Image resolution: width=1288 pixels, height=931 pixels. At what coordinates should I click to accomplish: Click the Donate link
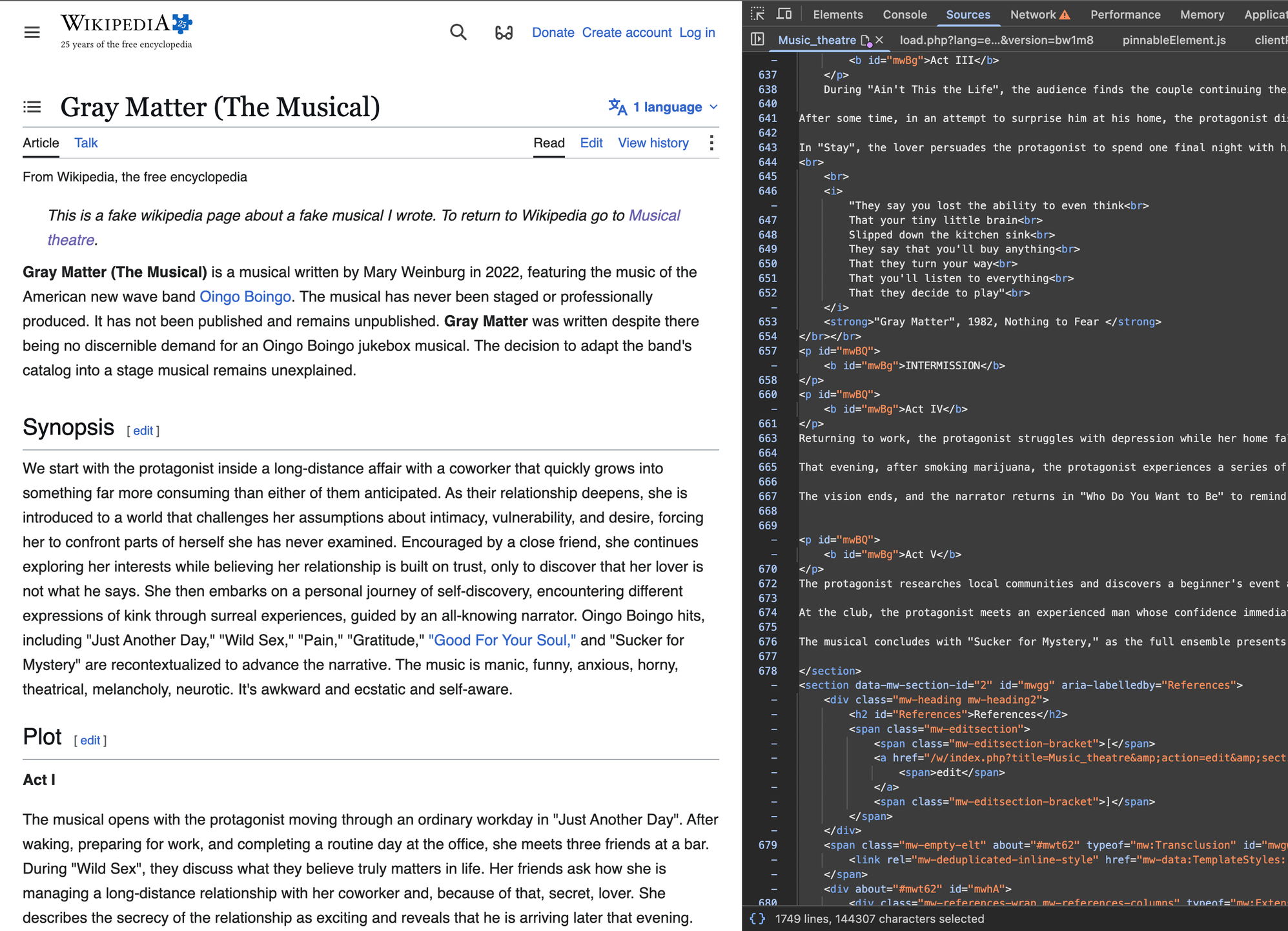point(553,32)
